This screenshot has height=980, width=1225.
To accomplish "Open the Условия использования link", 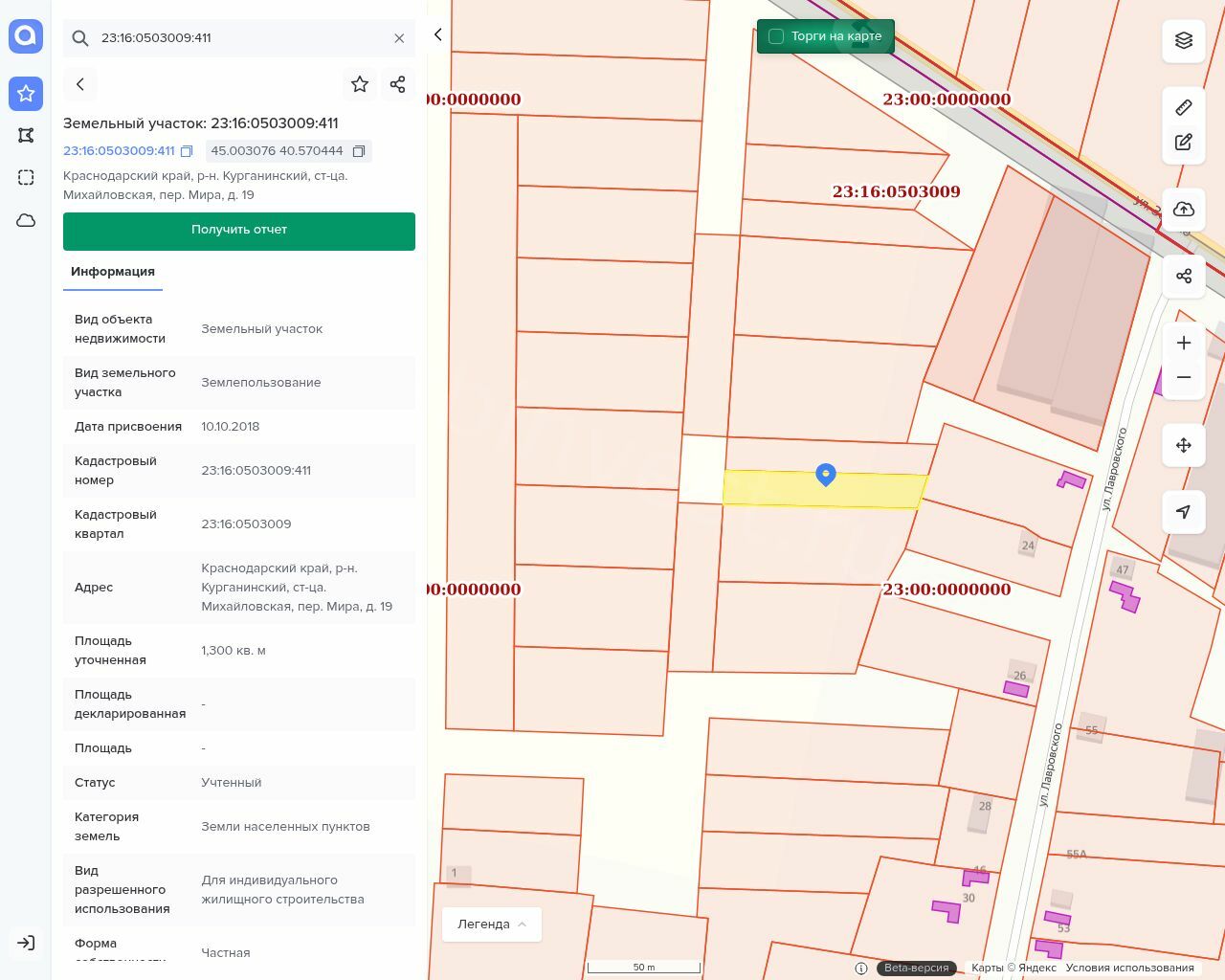I will pyautogui.click(x=1129, y=968).
